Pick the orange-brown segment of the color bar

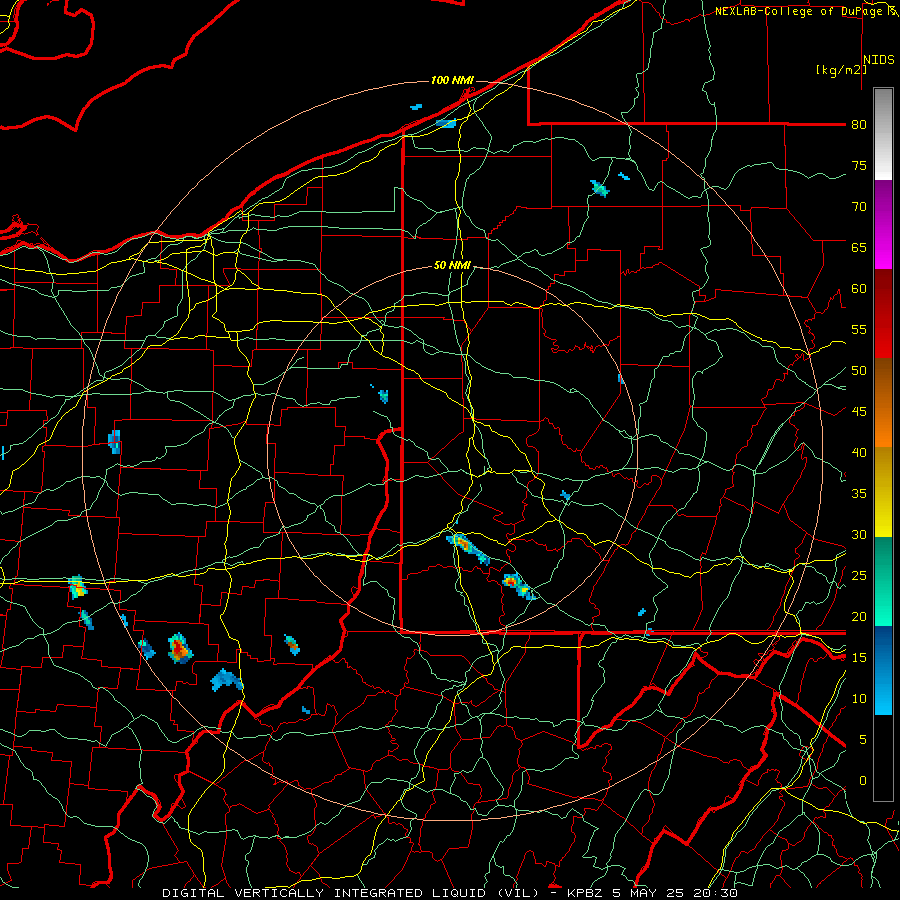pyautogui.click(x=883, y=403)
